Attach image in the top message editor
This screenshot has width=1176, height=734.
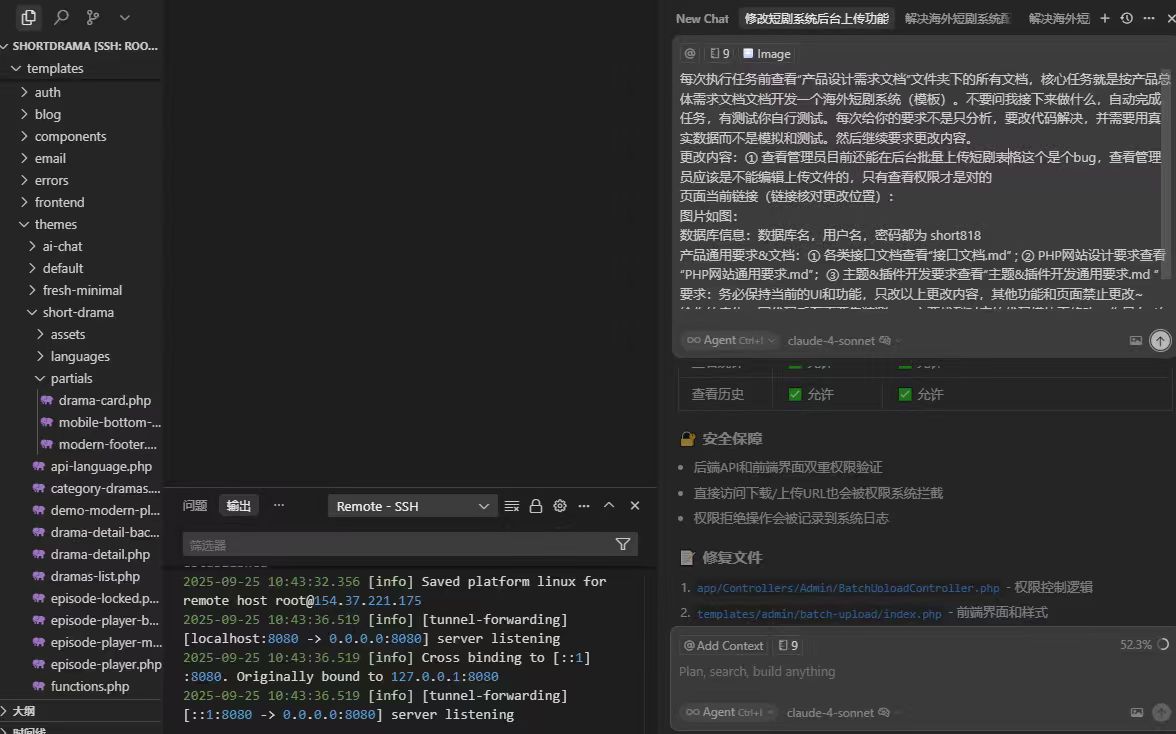[x=1136, y=340]
